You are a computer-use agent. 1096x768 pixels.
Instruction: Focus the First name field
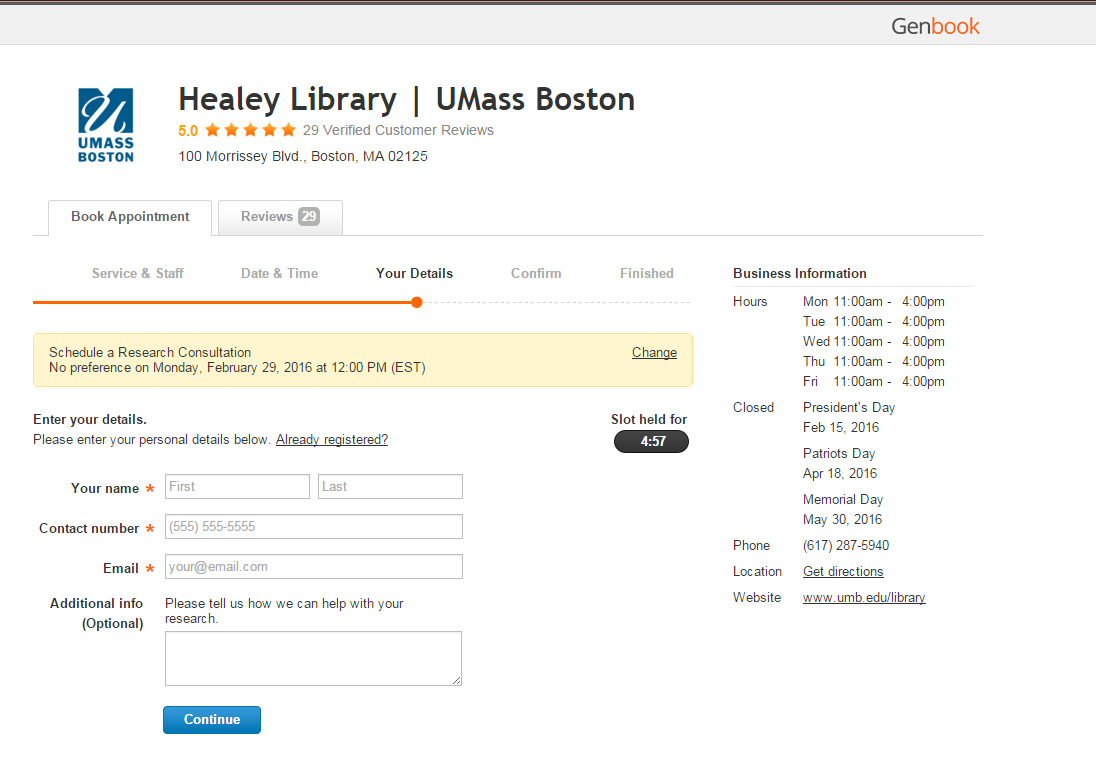[x=238, y=486]
